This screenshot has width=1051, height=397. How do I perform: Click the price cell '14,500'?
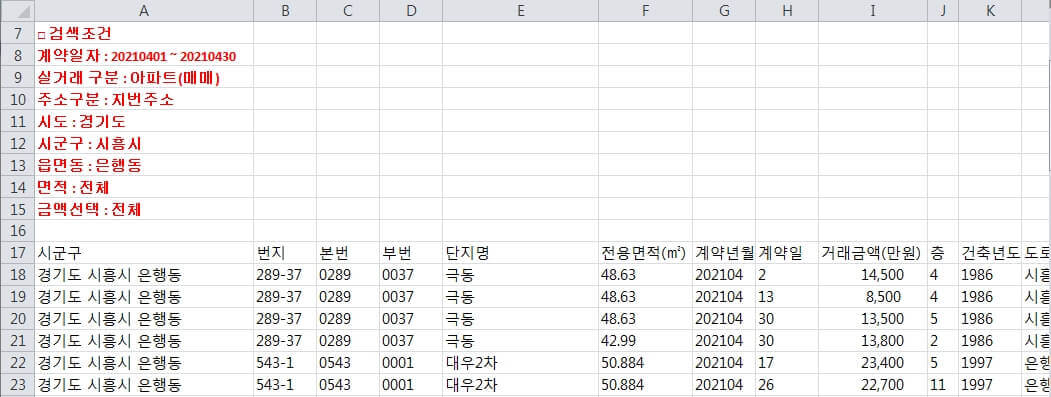tap(873, 275)
